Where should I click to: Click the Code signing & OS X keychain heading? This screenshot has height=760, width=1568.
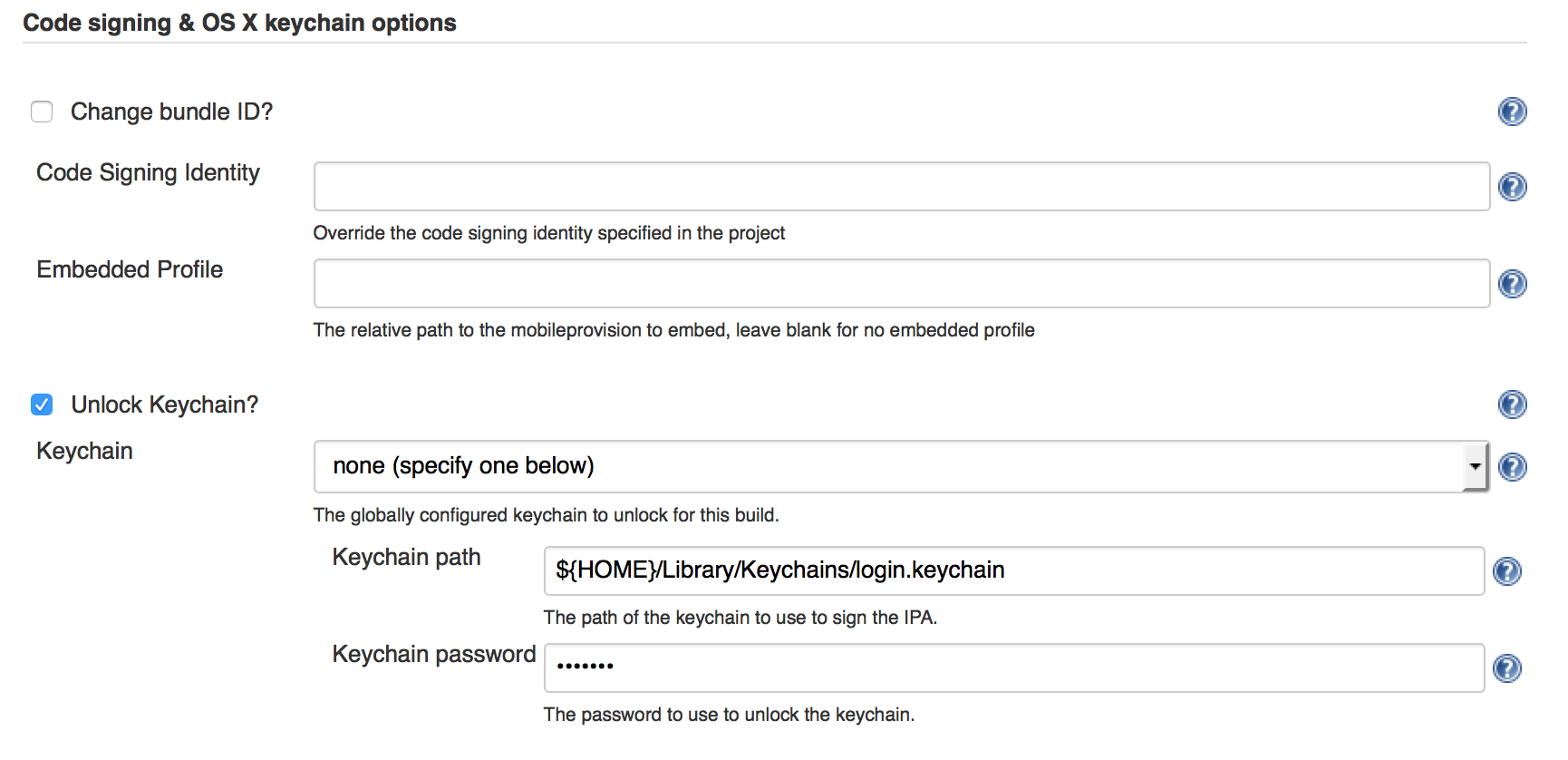click(x=239, y=23)
